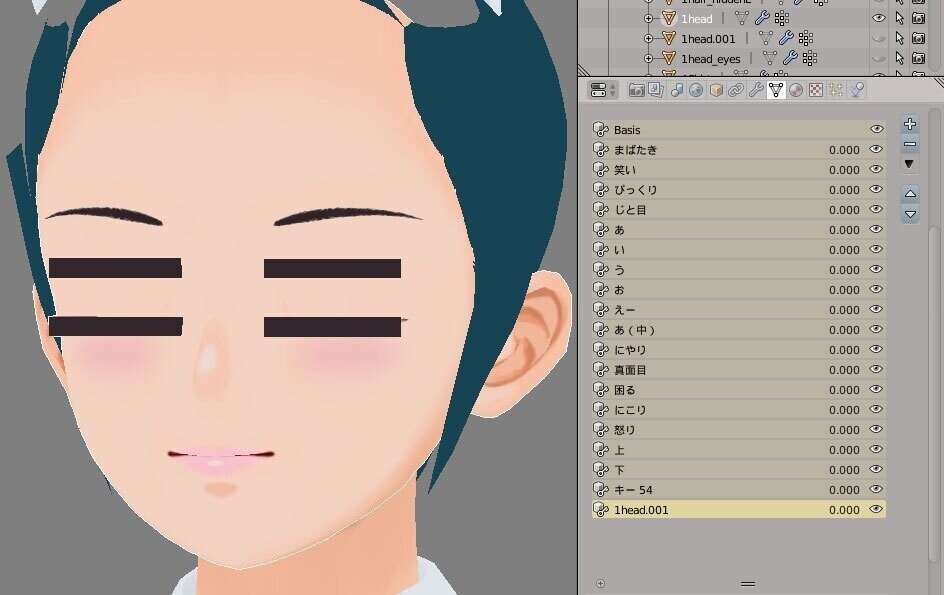The image size is (944, 595).
Task: Expand the 1head_eyes tree item
Action: [648, 58]
